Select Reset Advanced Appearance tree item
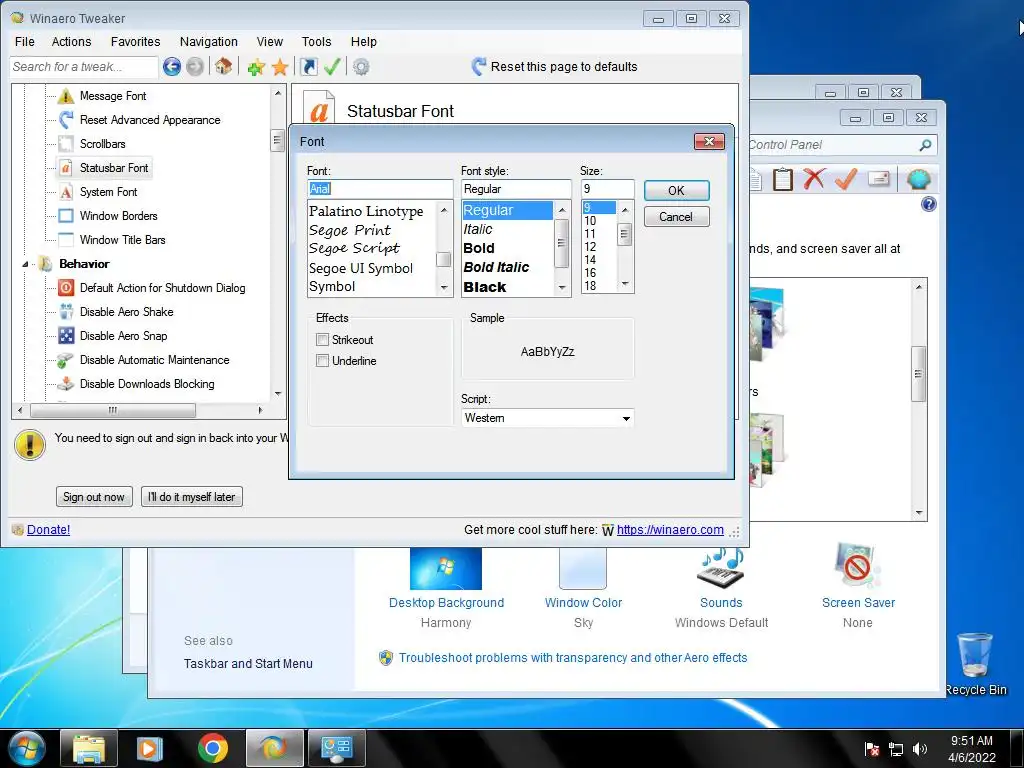The image size is (1024, 768). click(150, 120)
